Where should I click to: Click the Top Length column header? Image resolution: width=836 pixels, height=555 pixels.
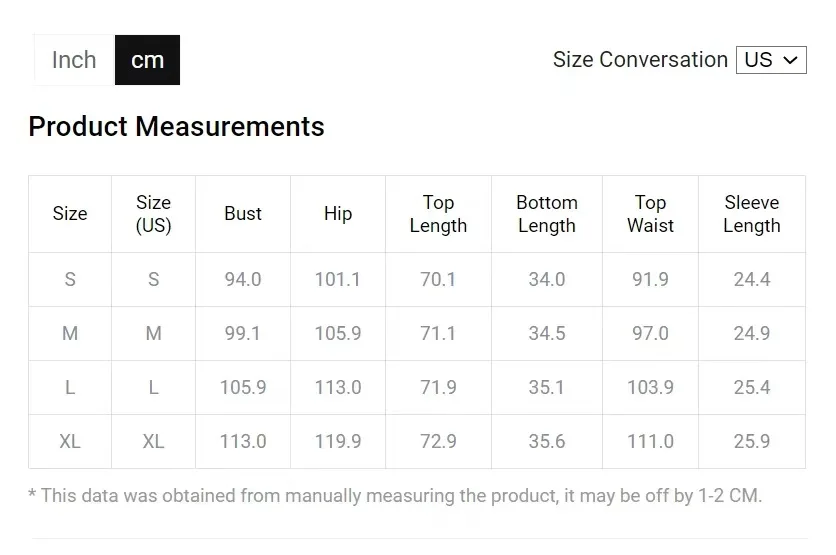pyautogui.click(x=438, y=214)
